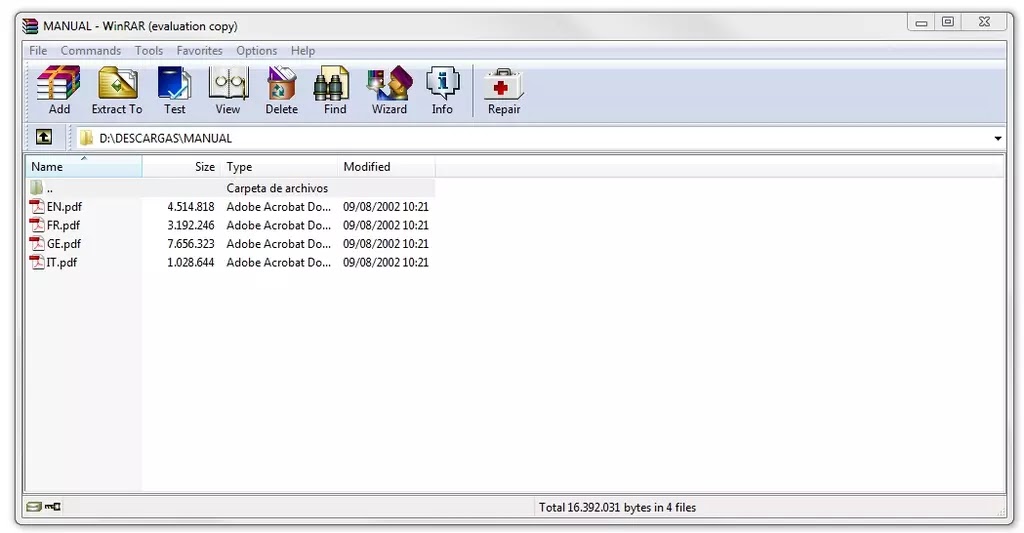Click folder icon in the address bar
Viewport: 1024px width, 533px height.
click(x=86, y=138)
